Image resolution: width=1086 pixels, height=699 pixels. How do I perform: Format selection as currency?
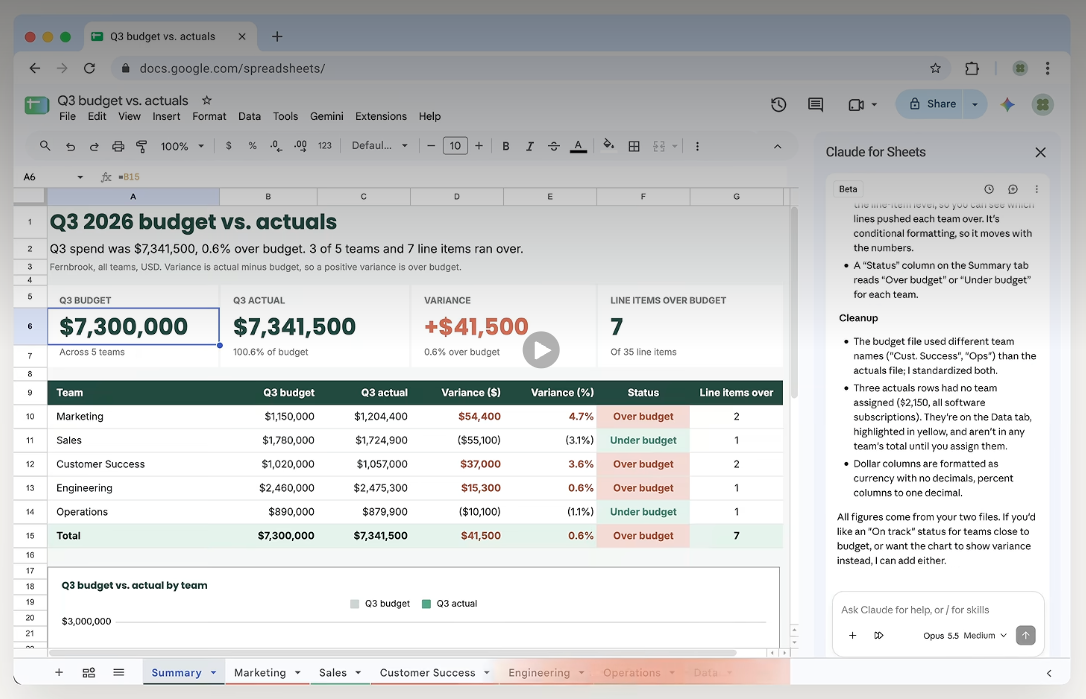[x=229, y=146]
